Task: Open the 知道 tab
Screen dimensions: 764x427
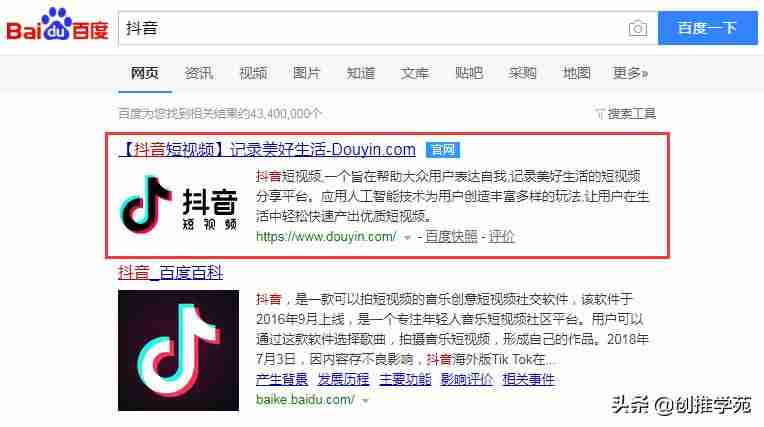Action: [361, 73]
